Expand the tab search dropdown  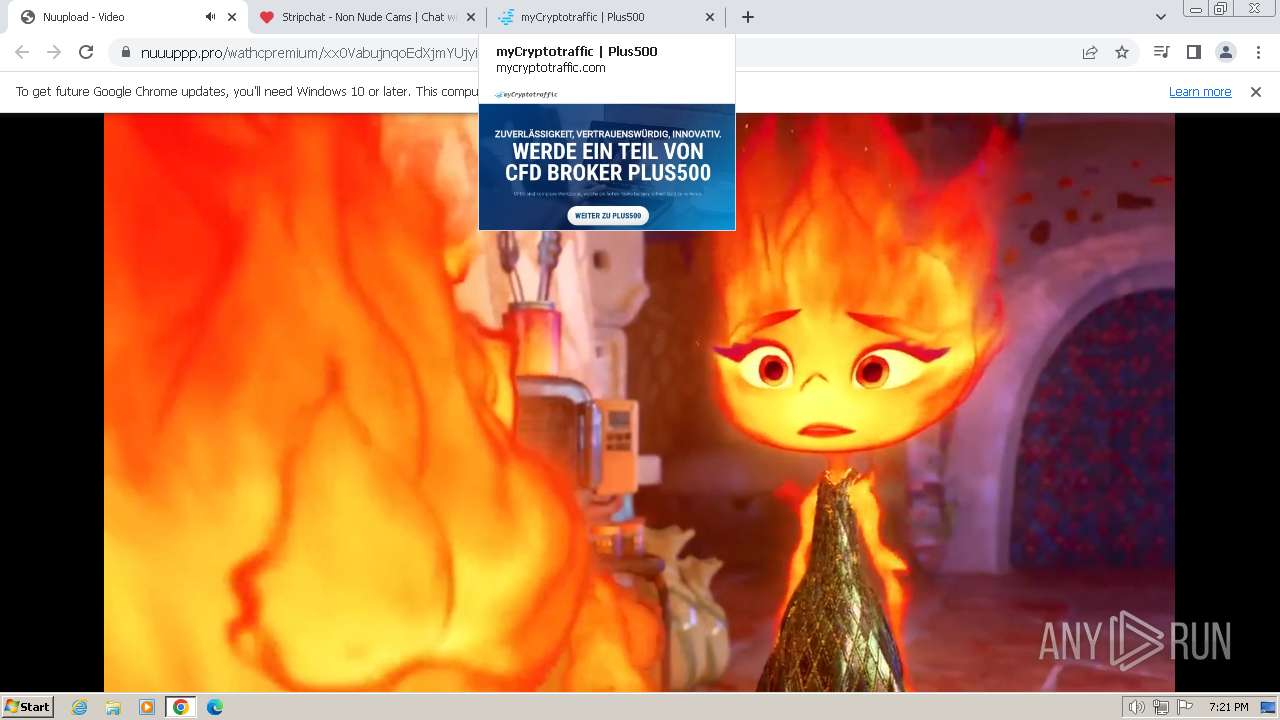(x=1160, y=17)
